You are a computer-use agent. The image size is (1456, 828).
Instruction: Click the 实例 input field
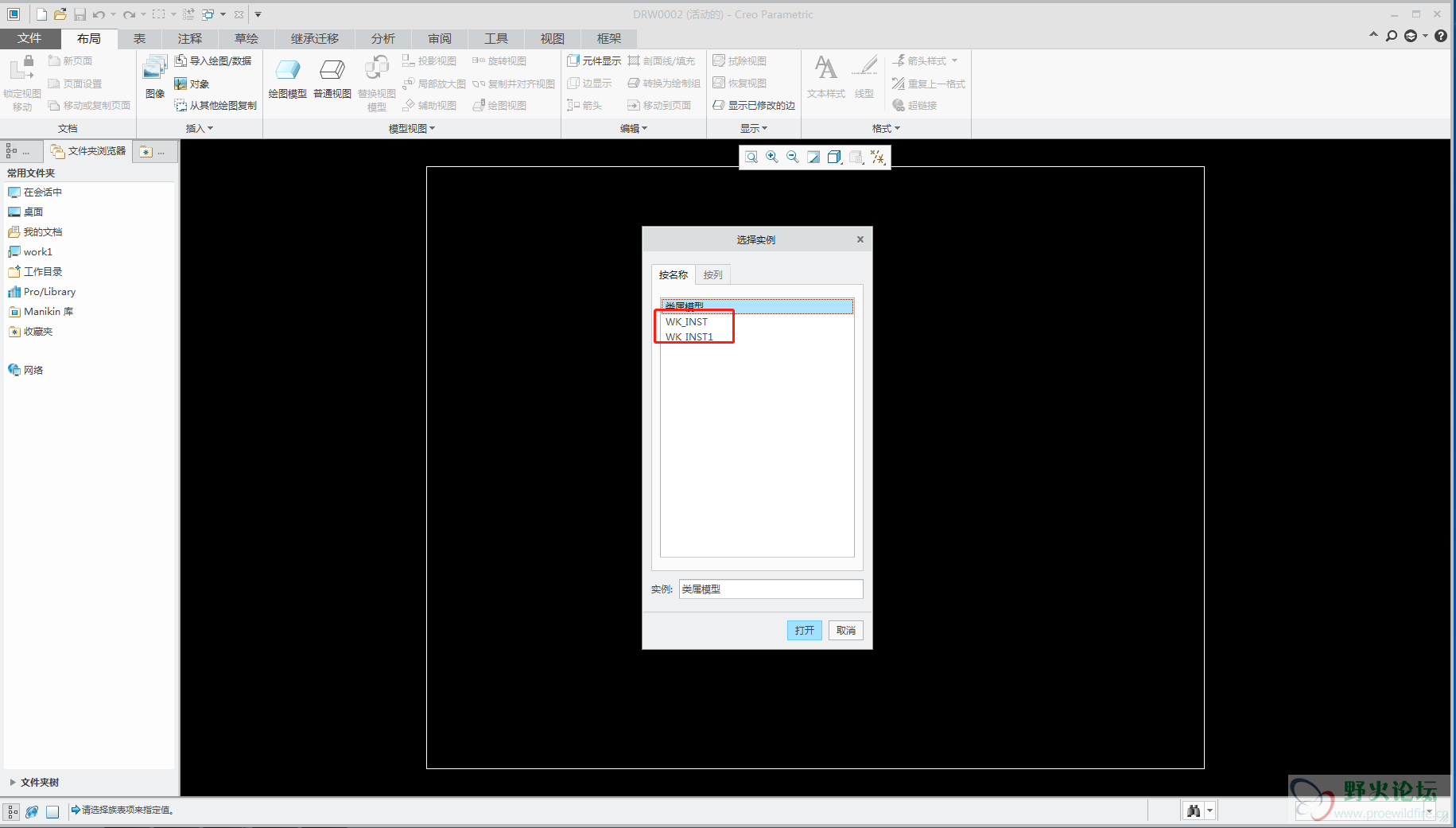click(x=771, y=589)
